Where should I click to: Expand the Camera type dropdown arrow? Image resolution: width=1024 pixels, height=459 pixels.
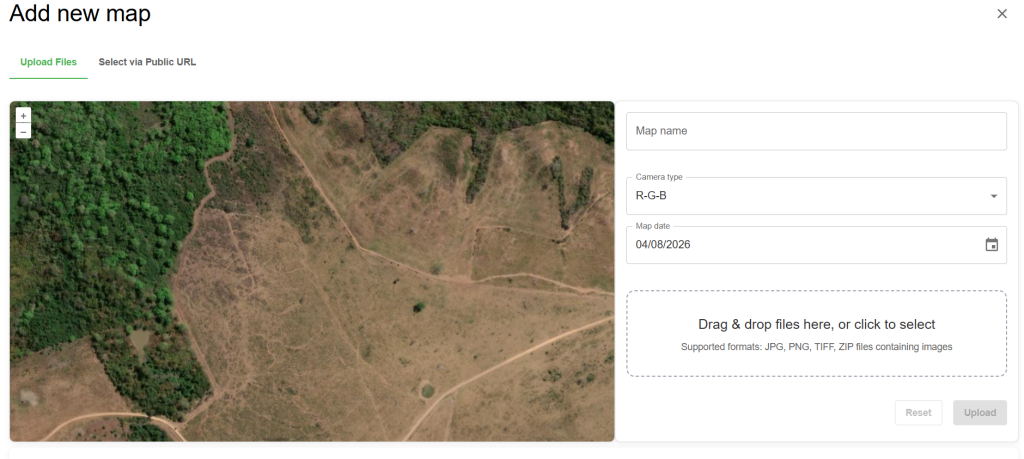[993, 196]
